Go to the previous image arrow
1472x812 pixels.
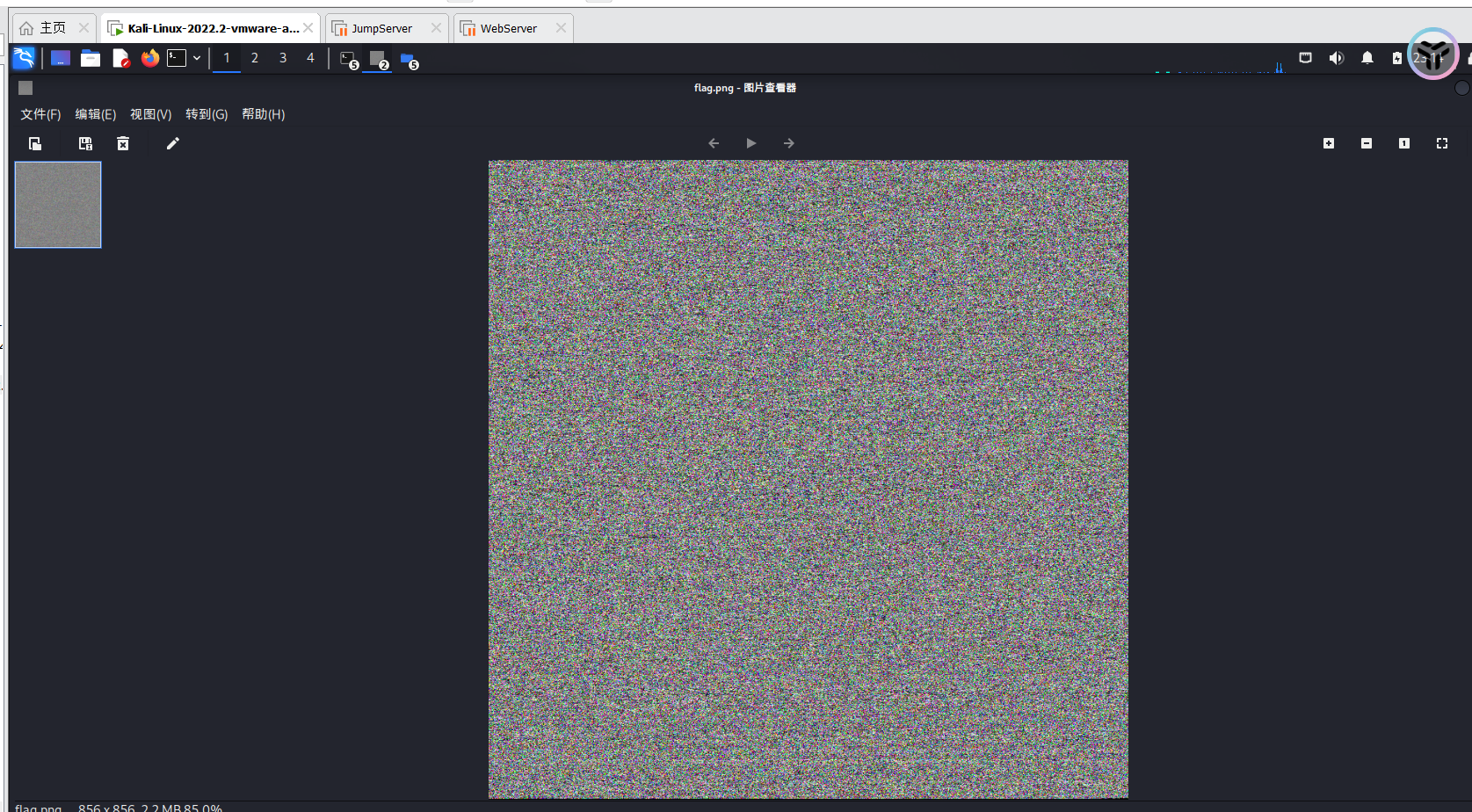pos(714,143)
